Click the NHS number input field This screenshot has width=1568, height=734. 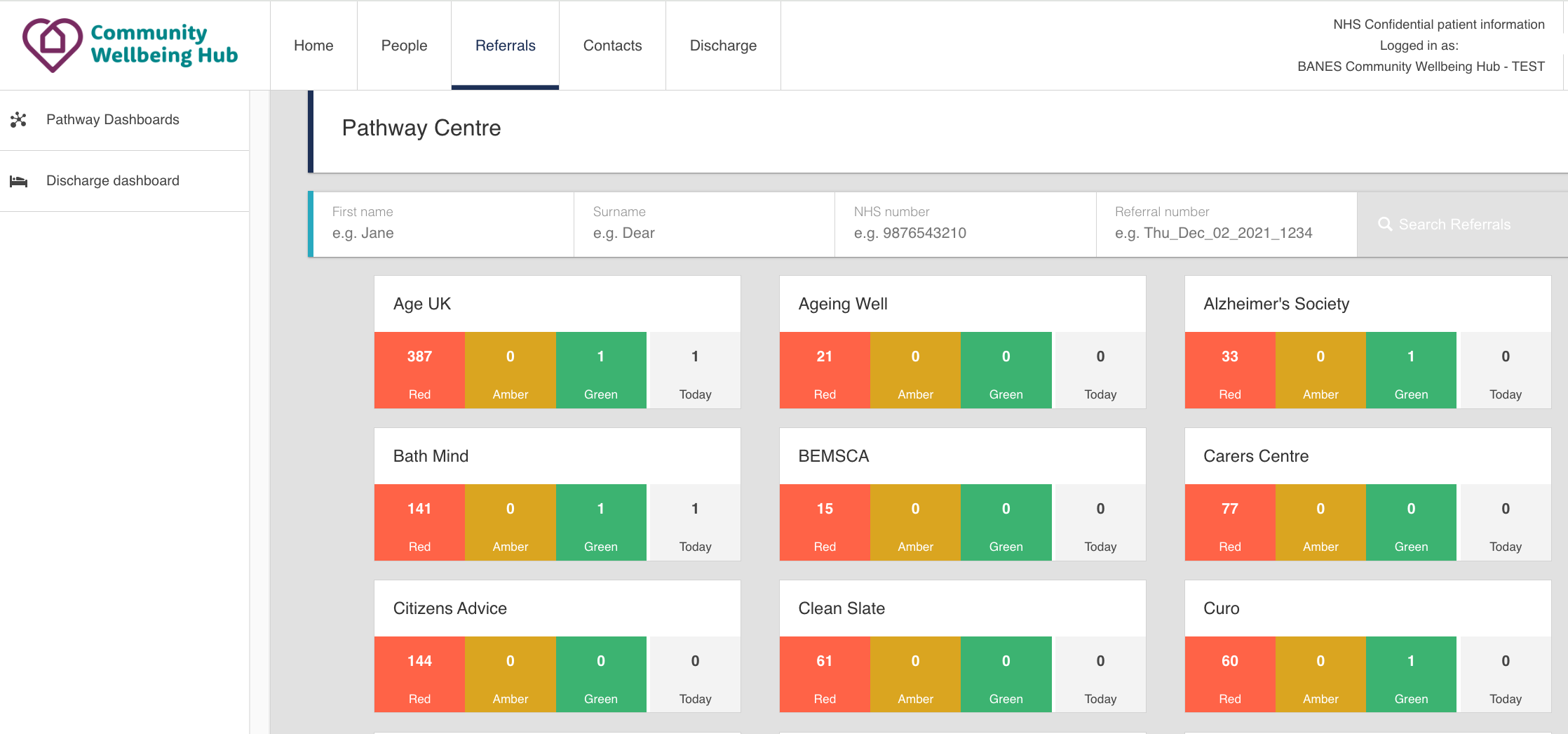pos(965,232)
